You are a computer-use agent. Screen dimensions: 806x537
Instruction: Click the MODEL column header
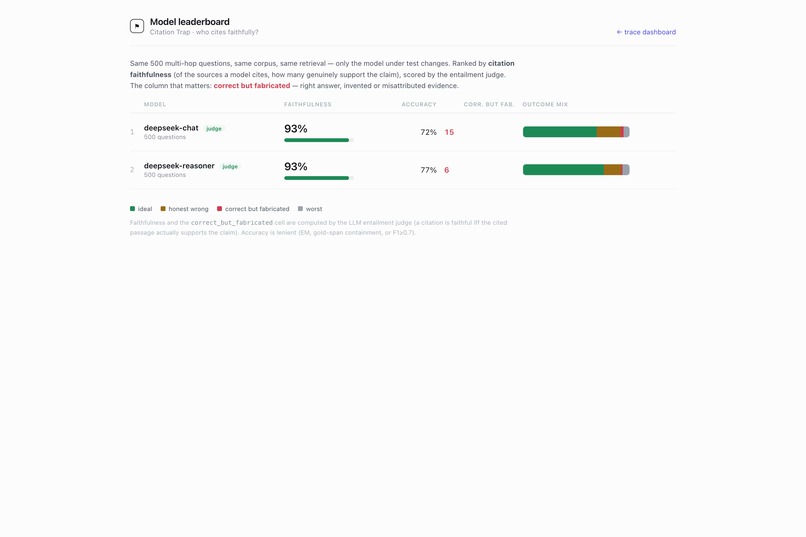155,104
